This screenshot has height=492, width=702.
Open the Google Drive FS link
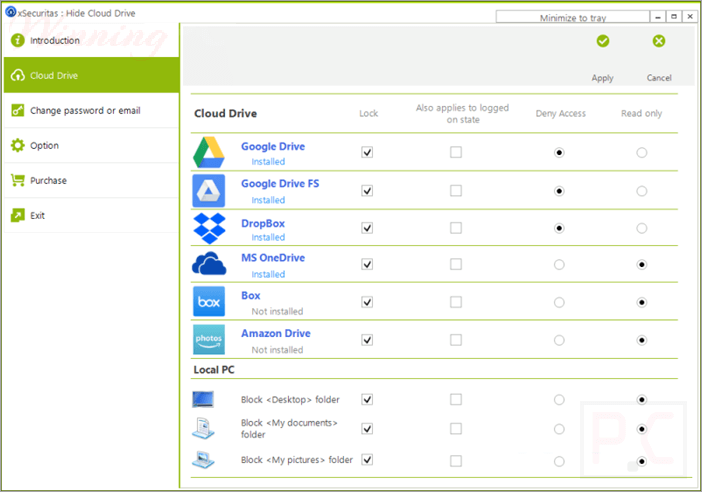point(280,184)
